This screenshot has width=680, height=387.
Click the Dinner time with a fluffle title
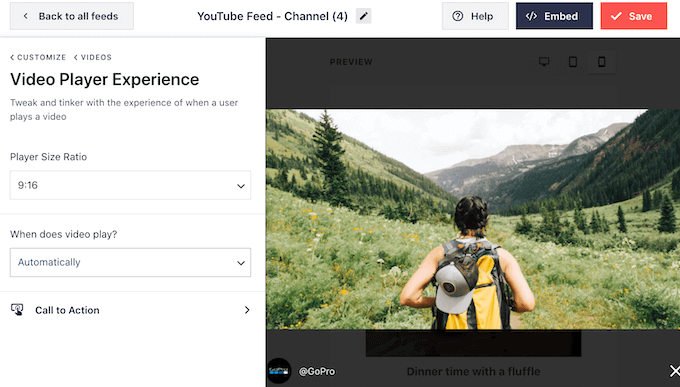473,371
